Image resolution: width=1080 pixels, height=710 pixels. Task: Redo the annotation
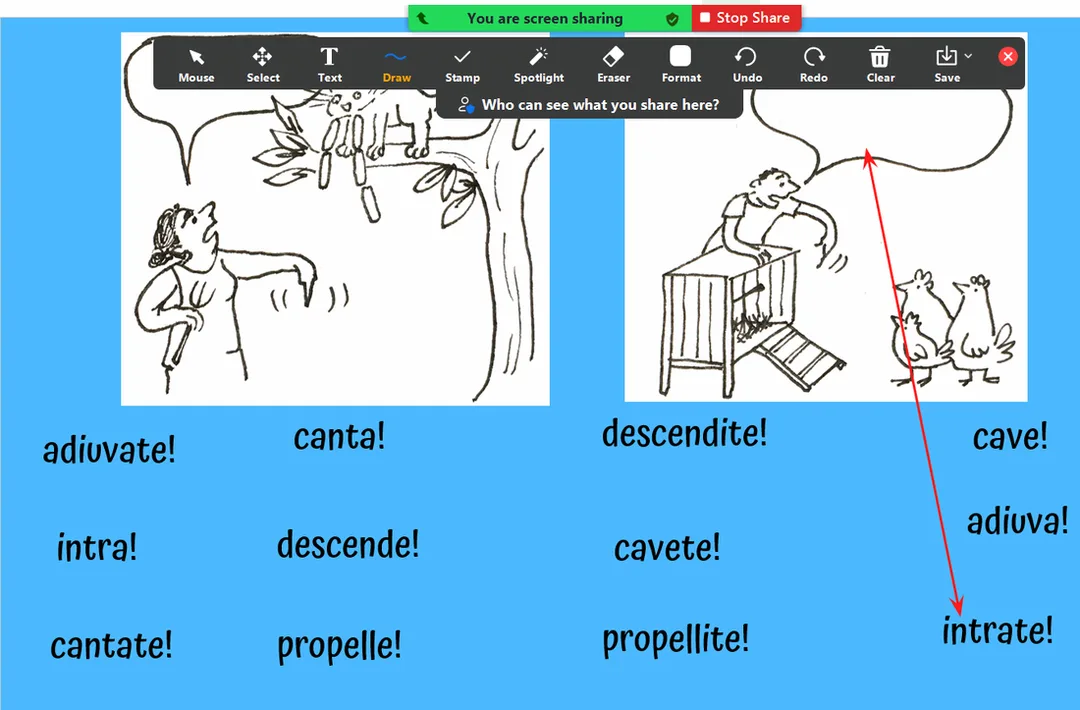[814, 64]
